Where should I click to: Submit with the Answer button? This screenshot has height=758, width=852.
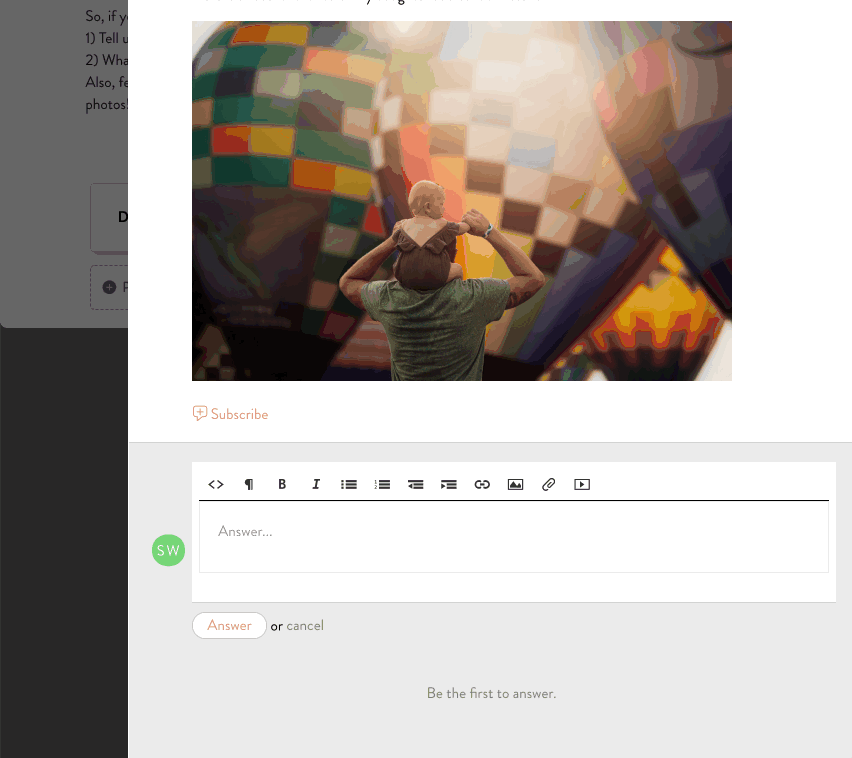(229, 625)
